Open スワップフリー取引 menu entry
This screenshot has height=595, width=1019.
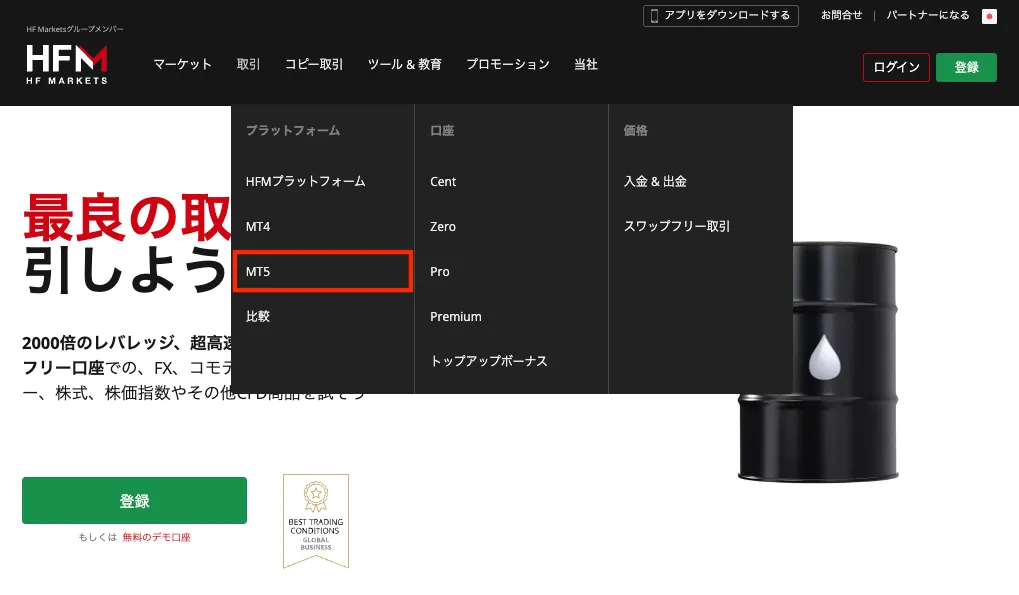point(677,226)
